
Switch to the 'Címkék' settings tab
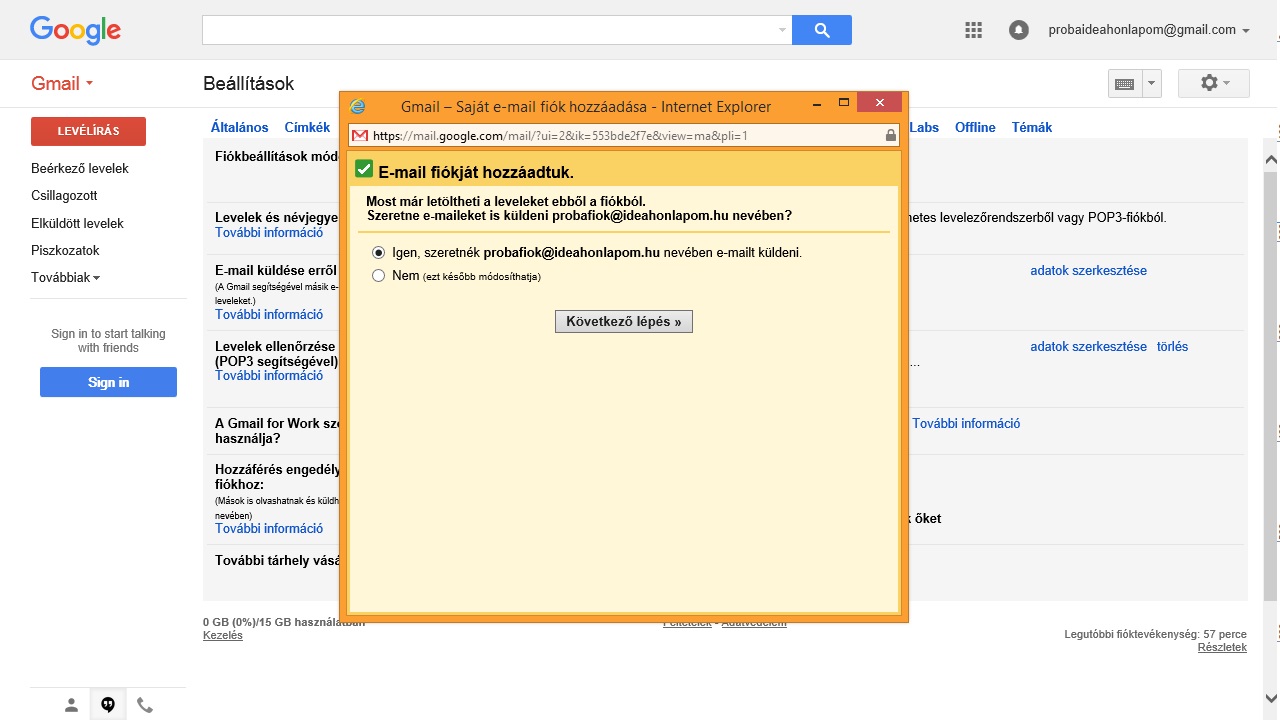click(x=307, y=127)
